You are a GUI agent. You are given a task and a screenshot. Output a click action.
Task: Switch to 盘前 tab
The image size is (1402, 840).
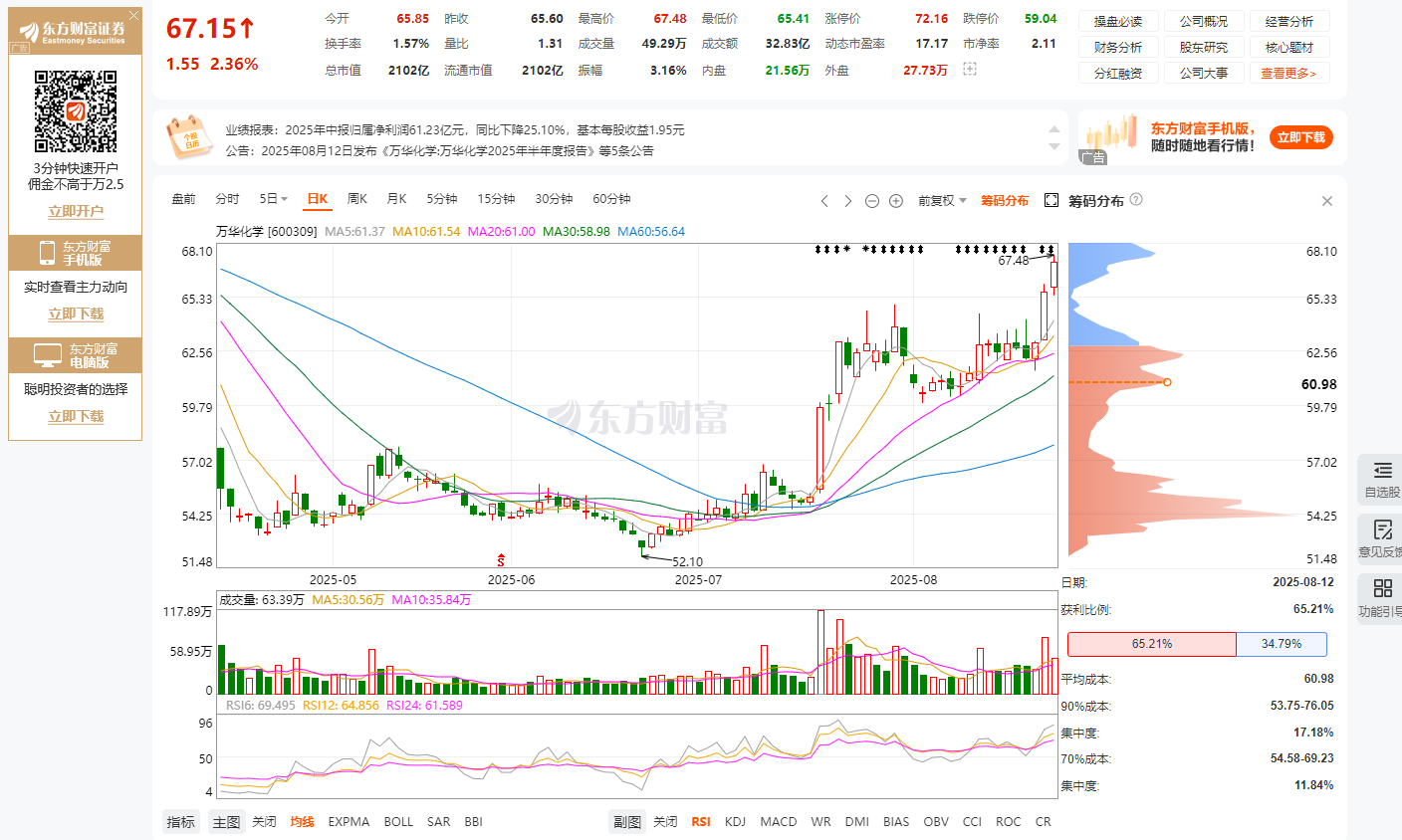tap(184, 199)
